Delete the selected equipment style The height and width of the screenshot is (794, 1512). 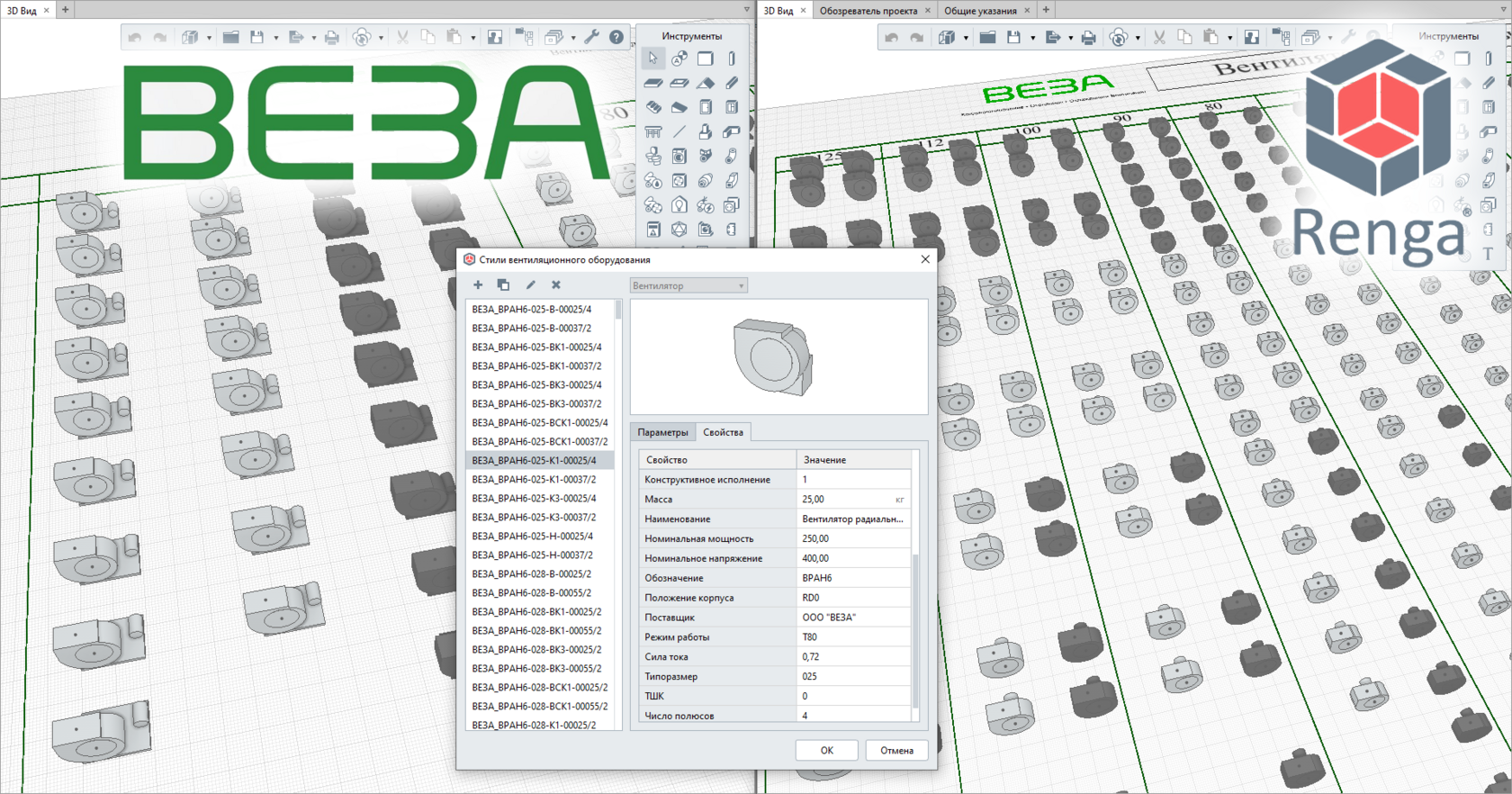tap(556, 284)
